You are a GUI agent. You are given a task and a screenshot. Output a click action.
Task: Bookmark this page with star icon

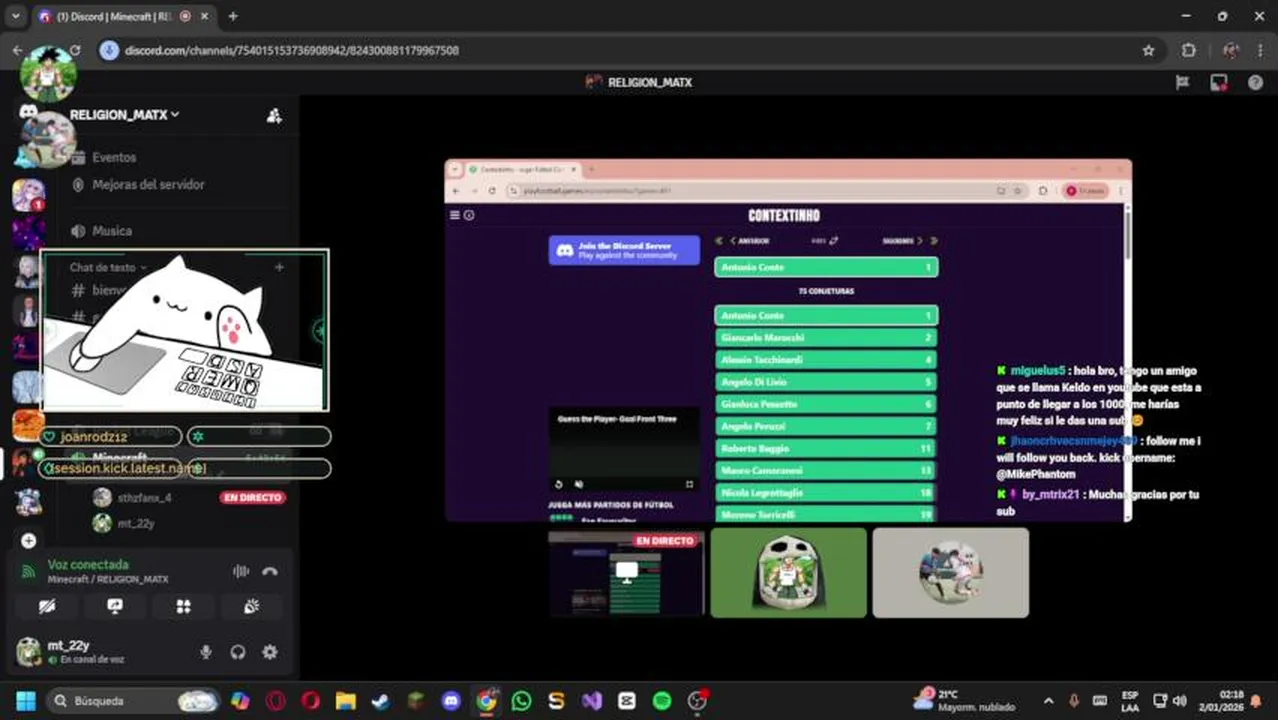click(x=1148, y=50)
